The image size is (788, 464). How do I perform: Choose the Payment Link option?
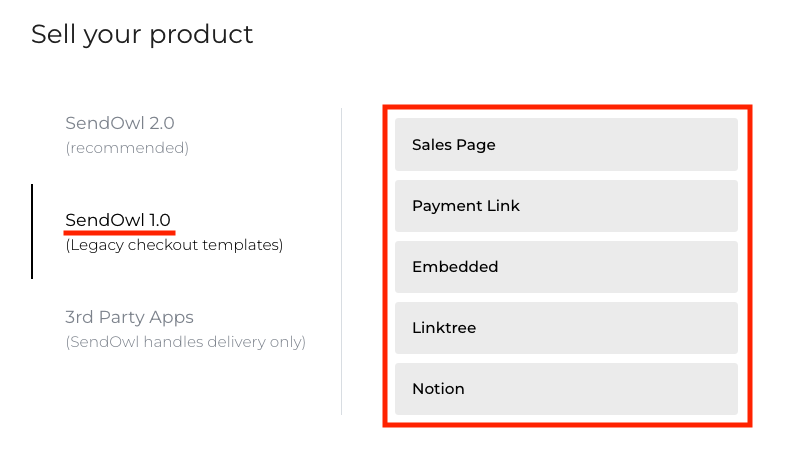coord(566,206)
